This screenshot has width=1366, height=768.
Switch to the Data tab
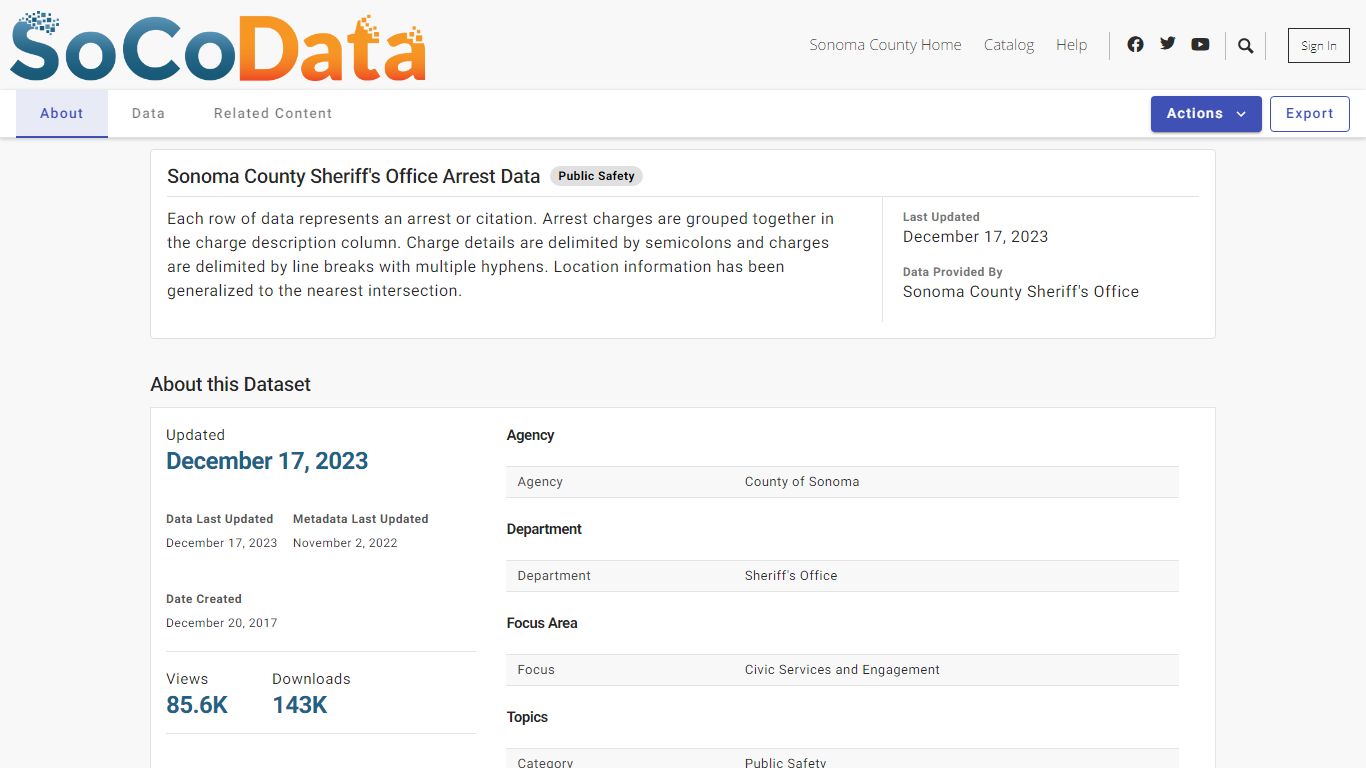point(148,114)
